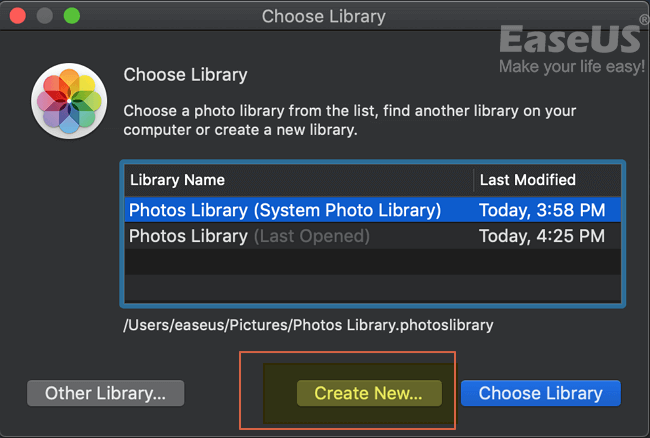Select the Last Opened Photos Library row
The width and height of the screenshot is (650, 438).
coord(249,236)
